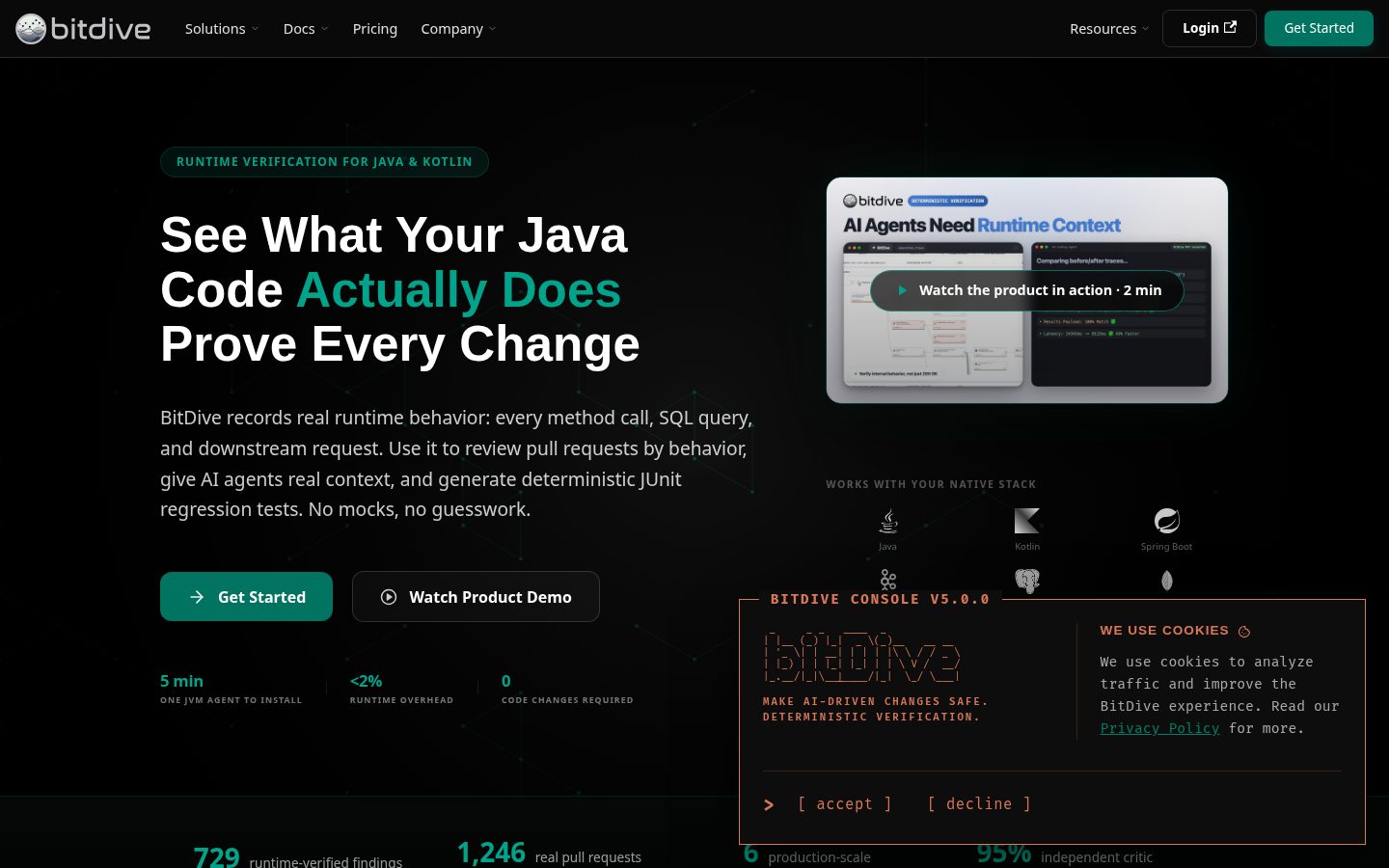
Task: Expand the Solutions chevron arrow
Action: click(x=255, y=29)
